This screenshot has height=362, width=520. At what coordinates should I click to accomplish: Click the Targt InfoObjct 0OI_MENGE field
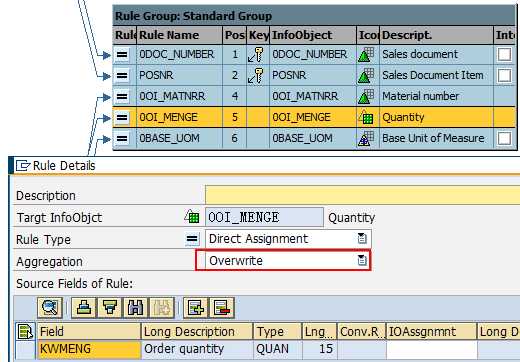tap(264, 217)
